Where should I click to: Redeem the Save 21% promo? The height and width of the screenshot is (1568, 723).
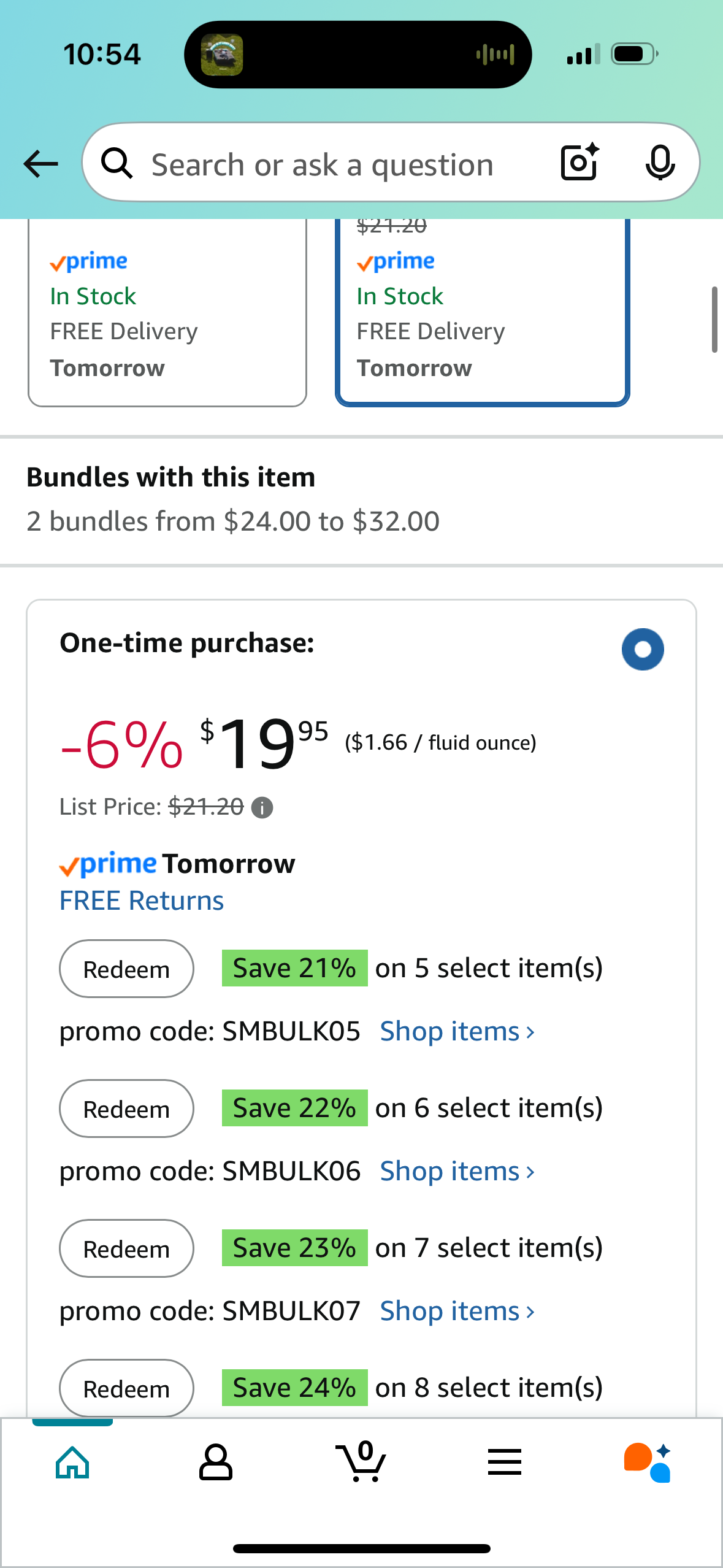pyautogui.click(x=126, y=969)
